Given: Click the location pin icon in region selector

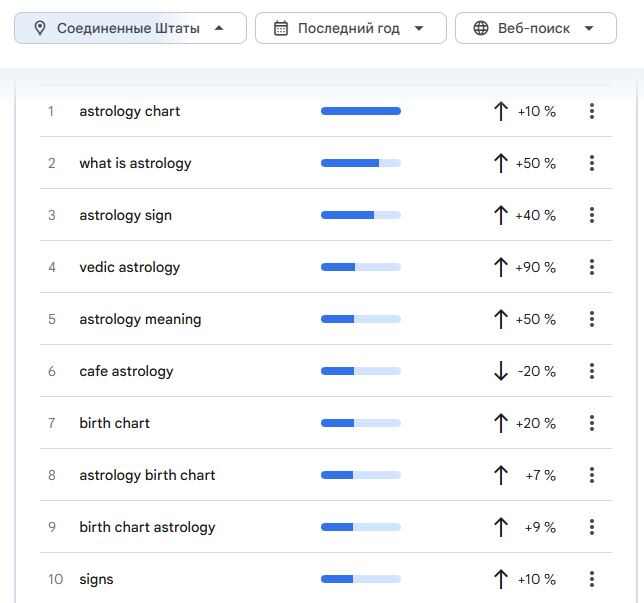Looking at the screenshot, I should pyautogui.click(x=40, y=28).
